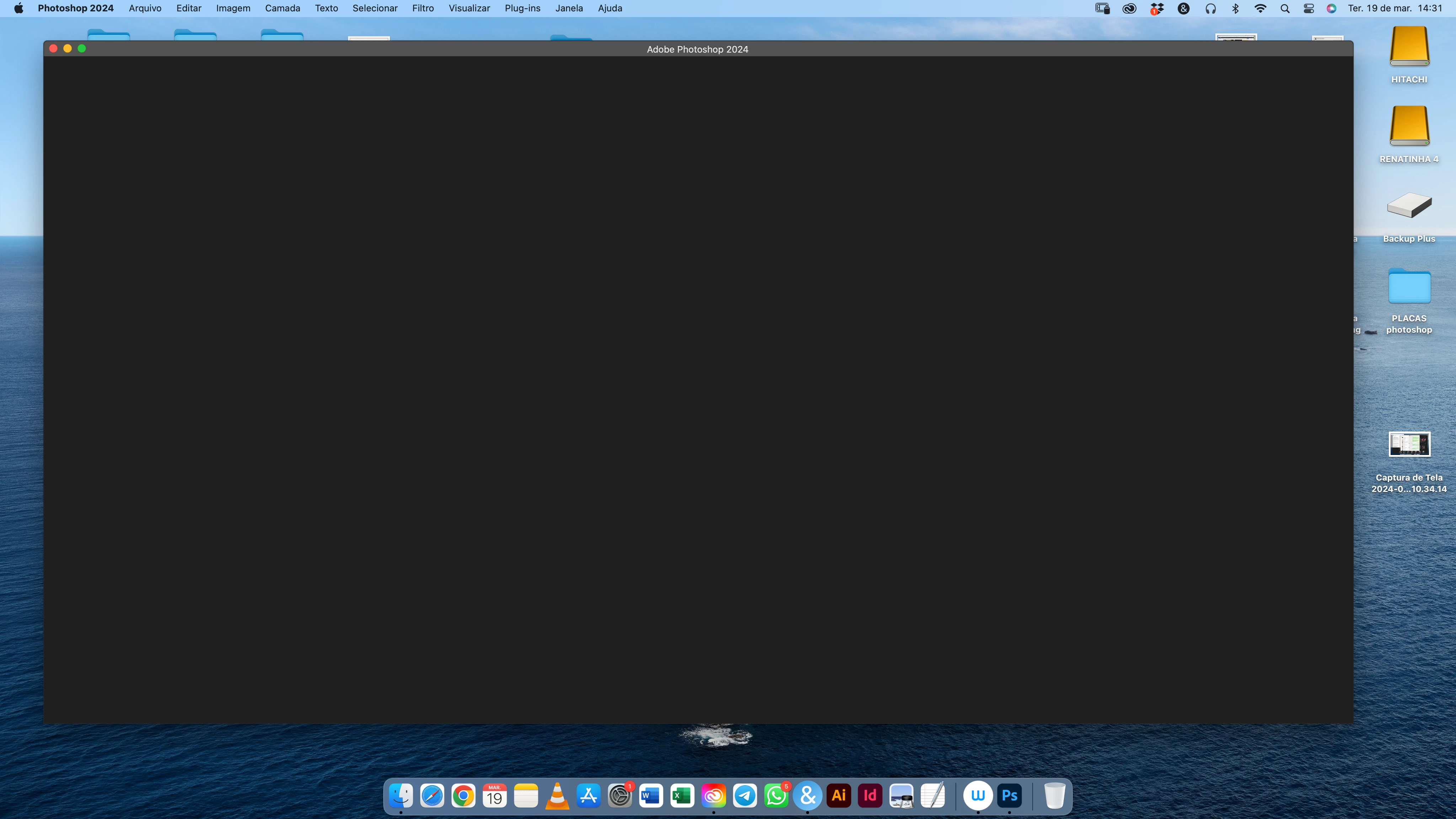Open the Dropbox menu bar icon
Image resolution: width=1456 pixels, height=819 pixels.
click(1156, 9)
